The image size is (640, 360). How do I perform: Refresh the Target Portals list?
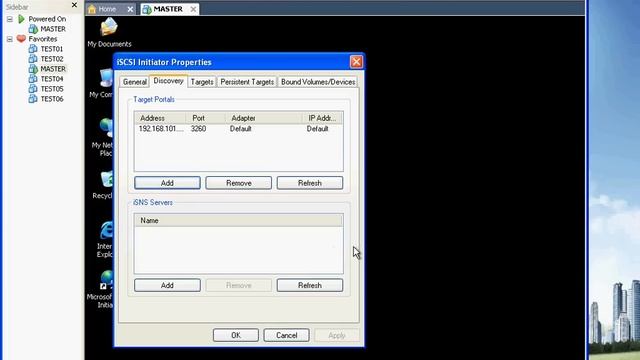click(310, 183)
